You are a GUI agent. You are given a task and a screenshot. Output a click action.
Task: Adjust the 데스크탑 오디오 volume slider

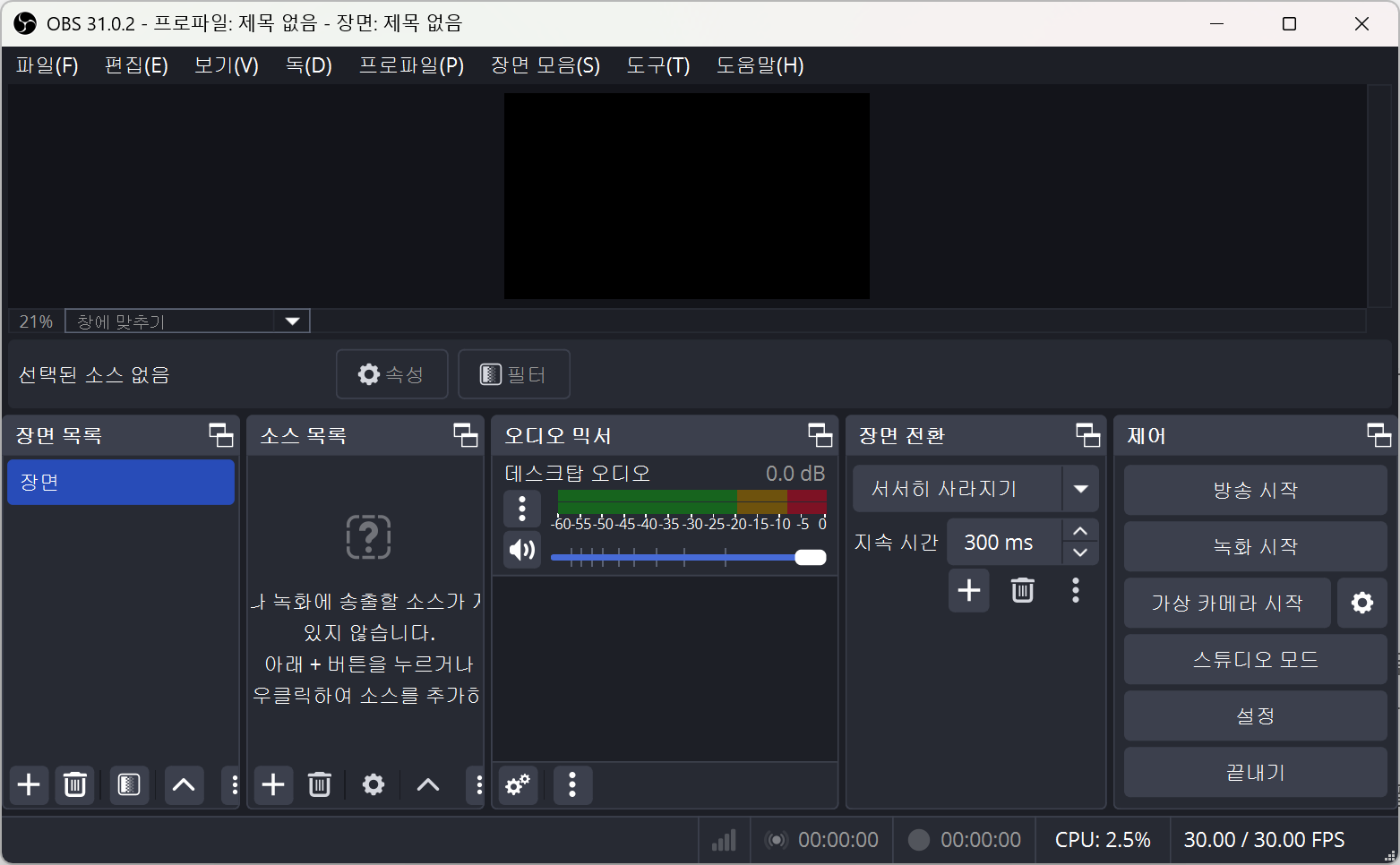click(x=808, y=557)
